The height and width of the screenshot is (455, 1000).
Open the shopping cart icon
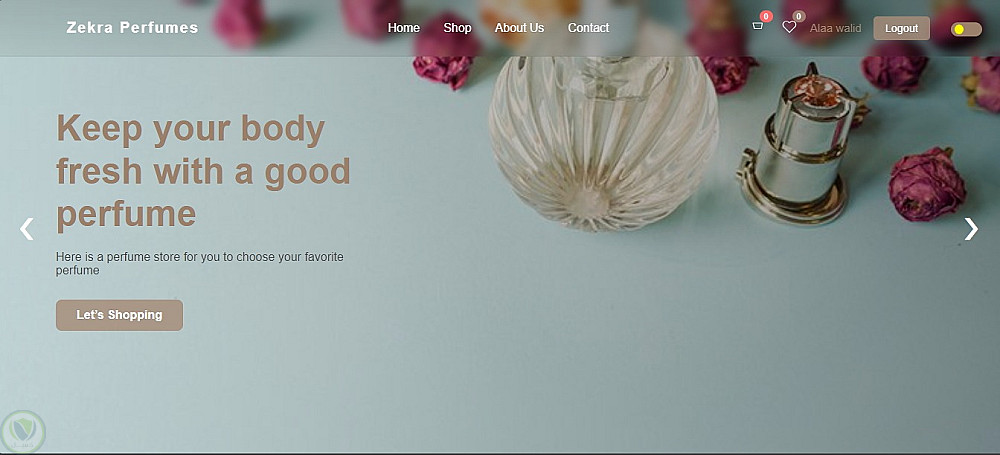click(758, 27)
